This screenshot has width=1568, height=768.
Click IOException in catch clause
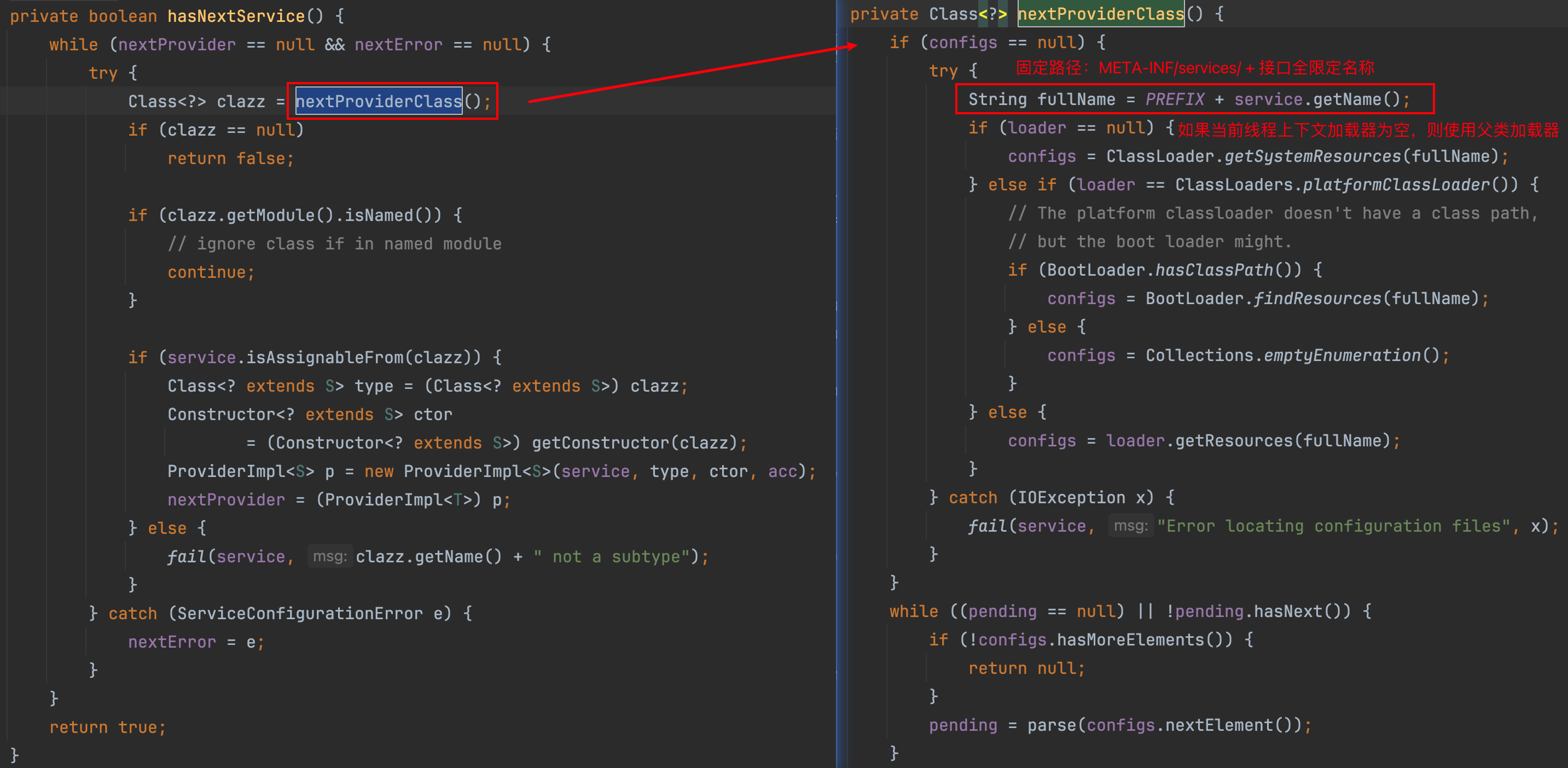[x=1071, y=498]
